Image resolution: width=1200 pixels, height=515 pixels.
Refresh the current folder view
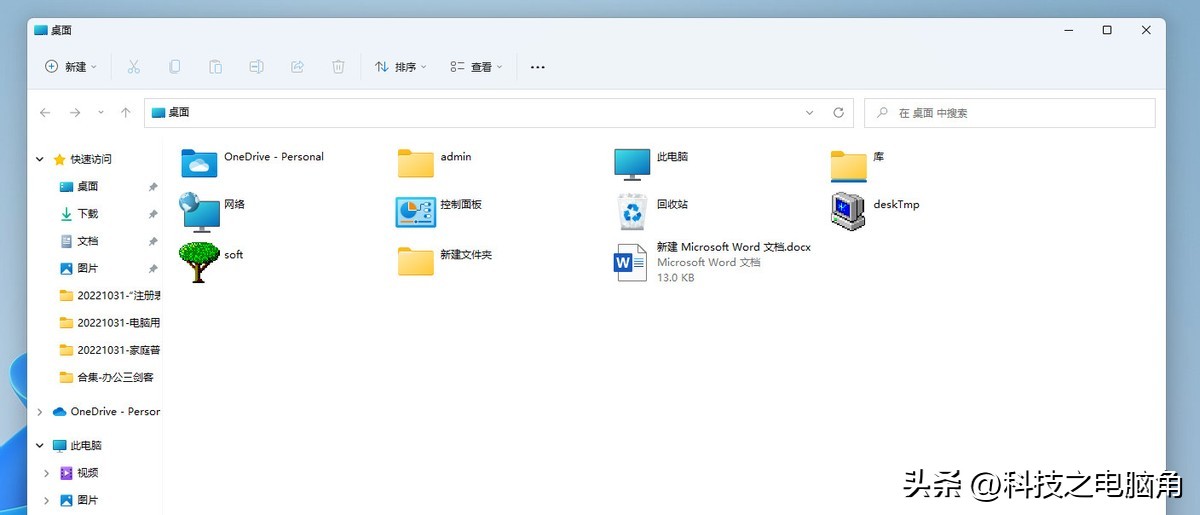(x=839, y=113)
